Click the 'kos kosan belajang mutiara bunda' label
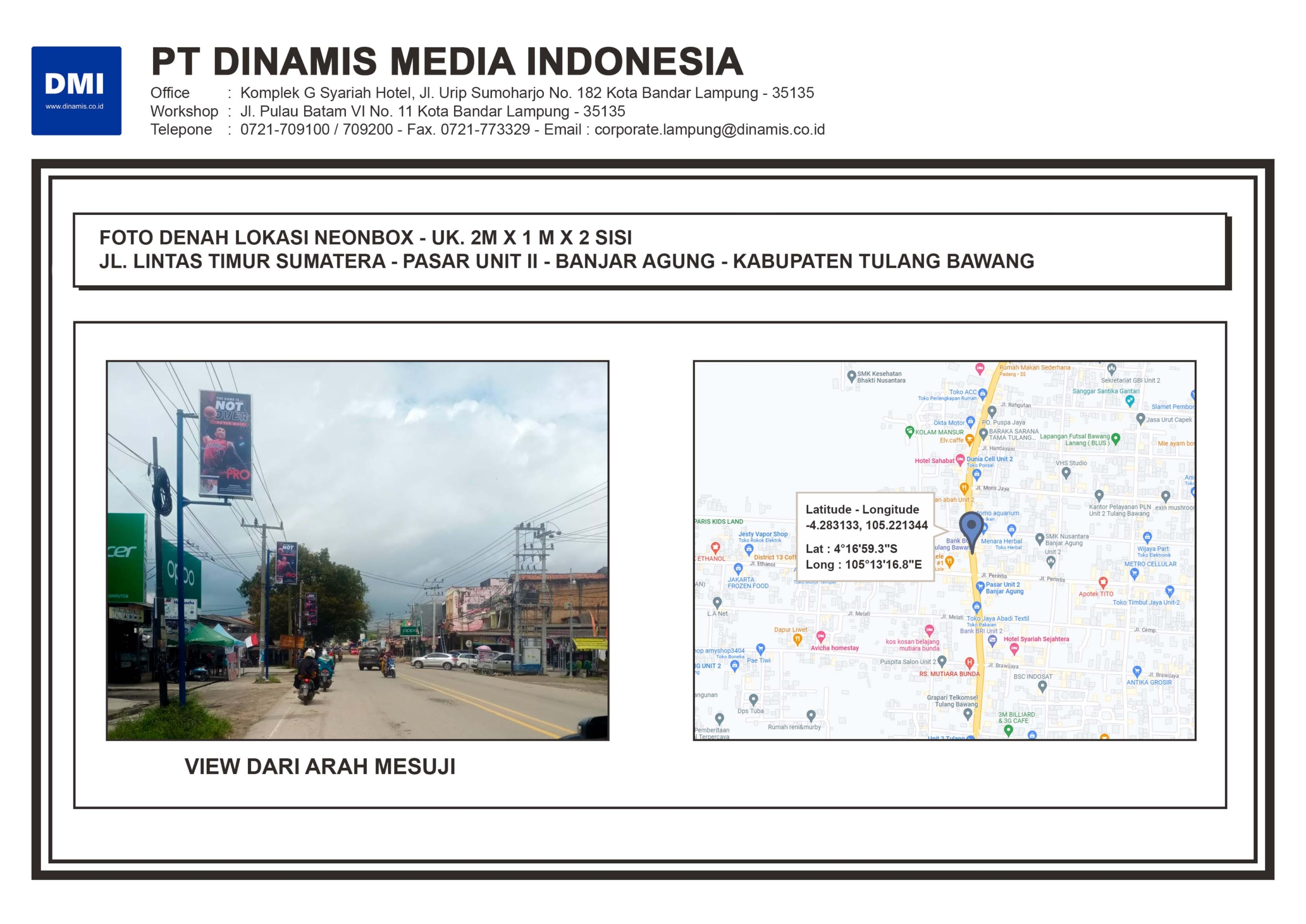The width and height of the screenshot is (1306, 924). click(912, 644)
